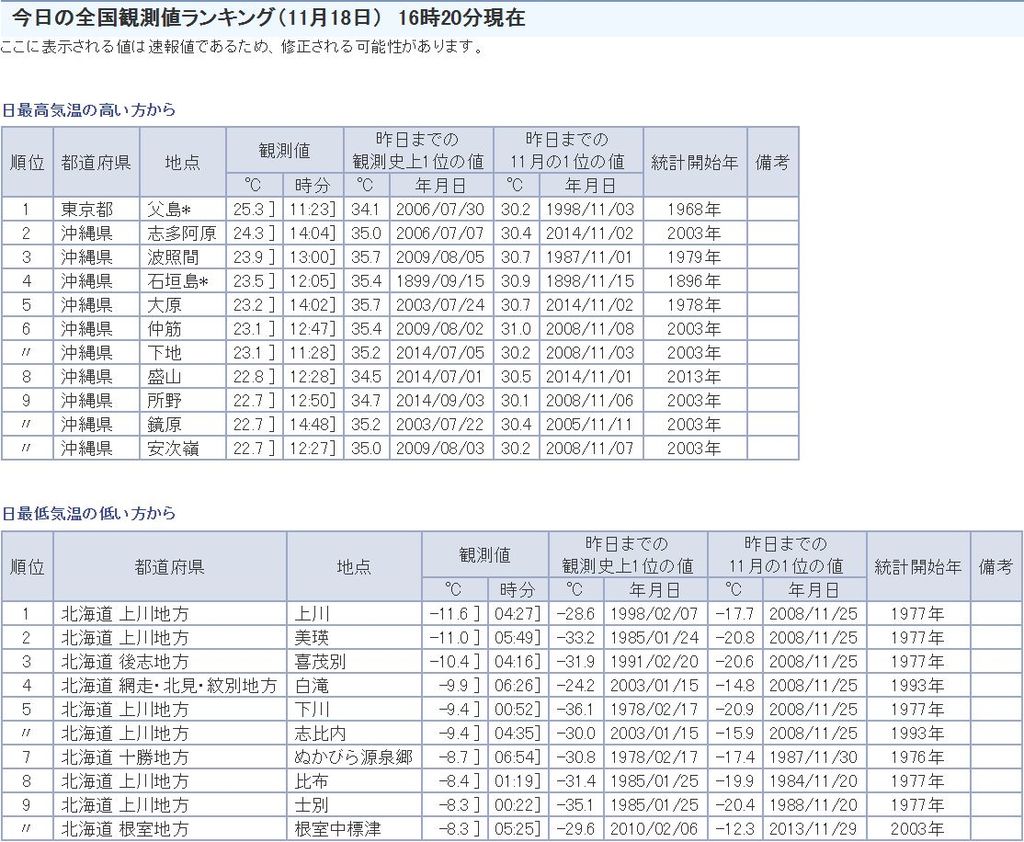The width and height of the screenshot is (1024, 842).
Task: Click the date 1998/11/03
Action: [x=590, y=209]
